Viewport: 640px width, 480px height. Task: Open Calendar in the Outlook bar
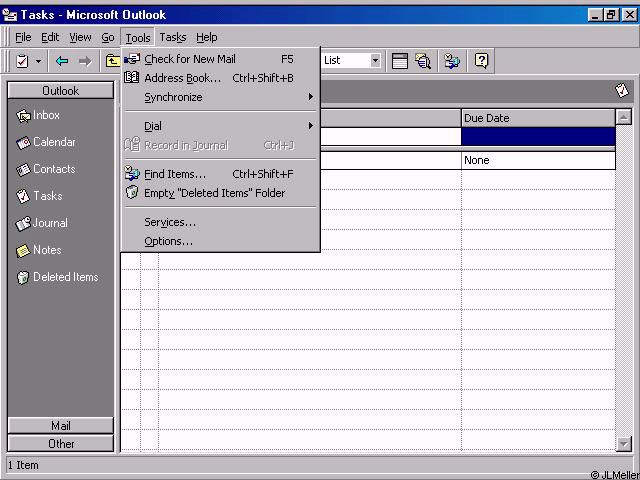tap(53, 143)
